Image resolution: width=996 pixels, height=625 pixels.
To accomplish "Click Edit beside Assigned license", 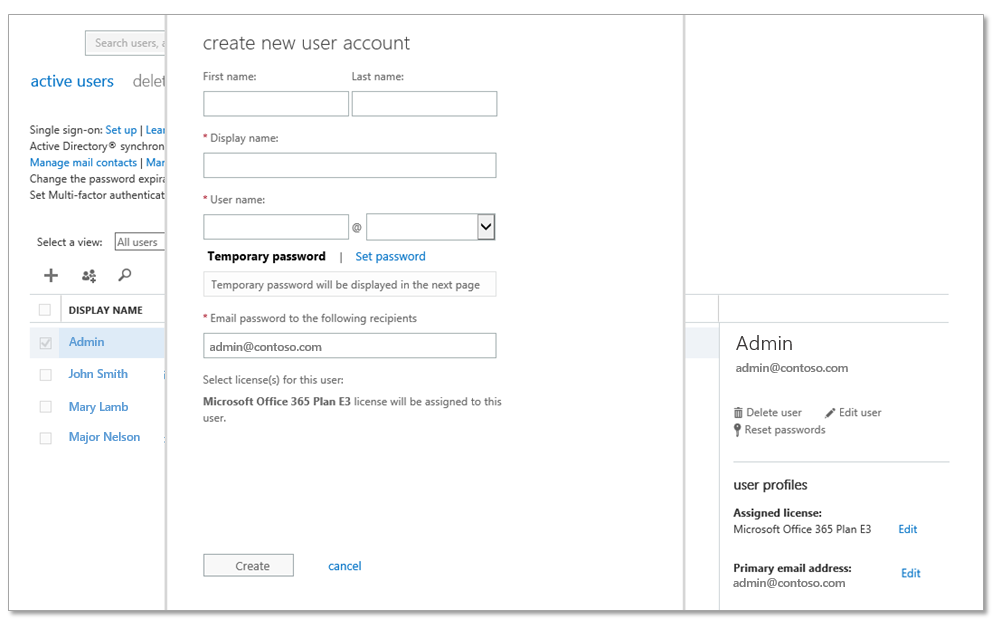I will pos(907,529).
